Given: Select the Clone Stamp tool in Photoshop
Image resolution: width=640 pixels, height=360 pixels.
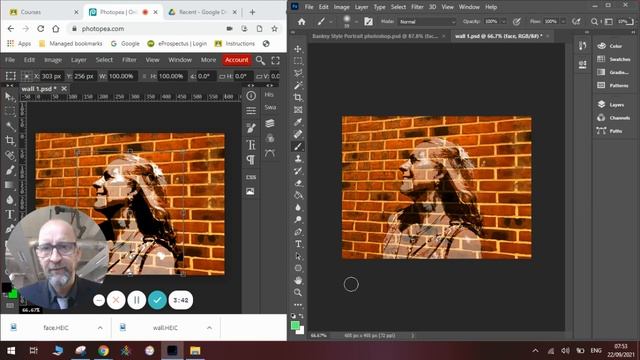Looking at the screenshot, I should [298, 158].
